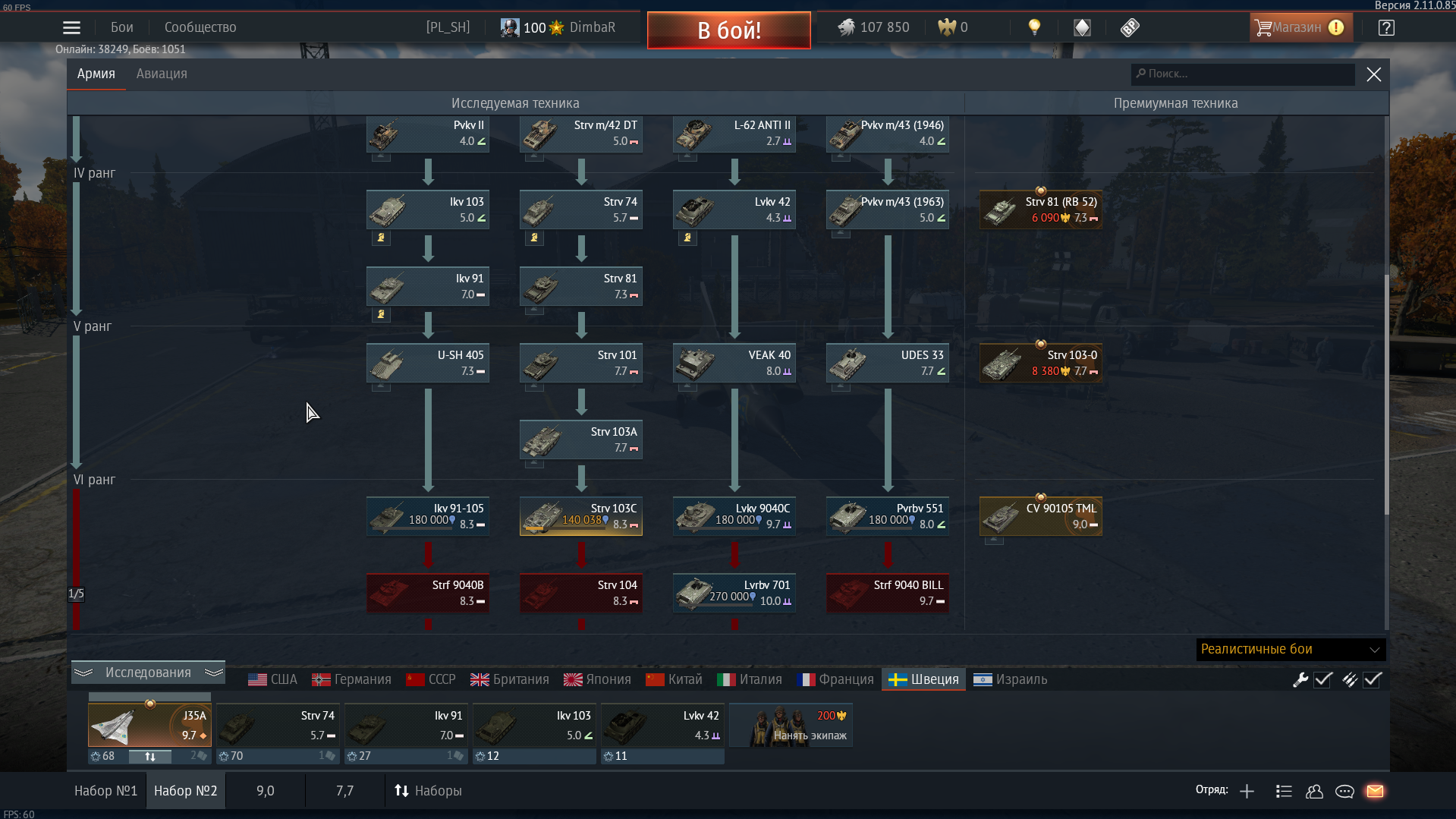Click the lightbulb hints icon
Image resolution: width=1456 pixels, height=819 pixels.
[1034, 27]
